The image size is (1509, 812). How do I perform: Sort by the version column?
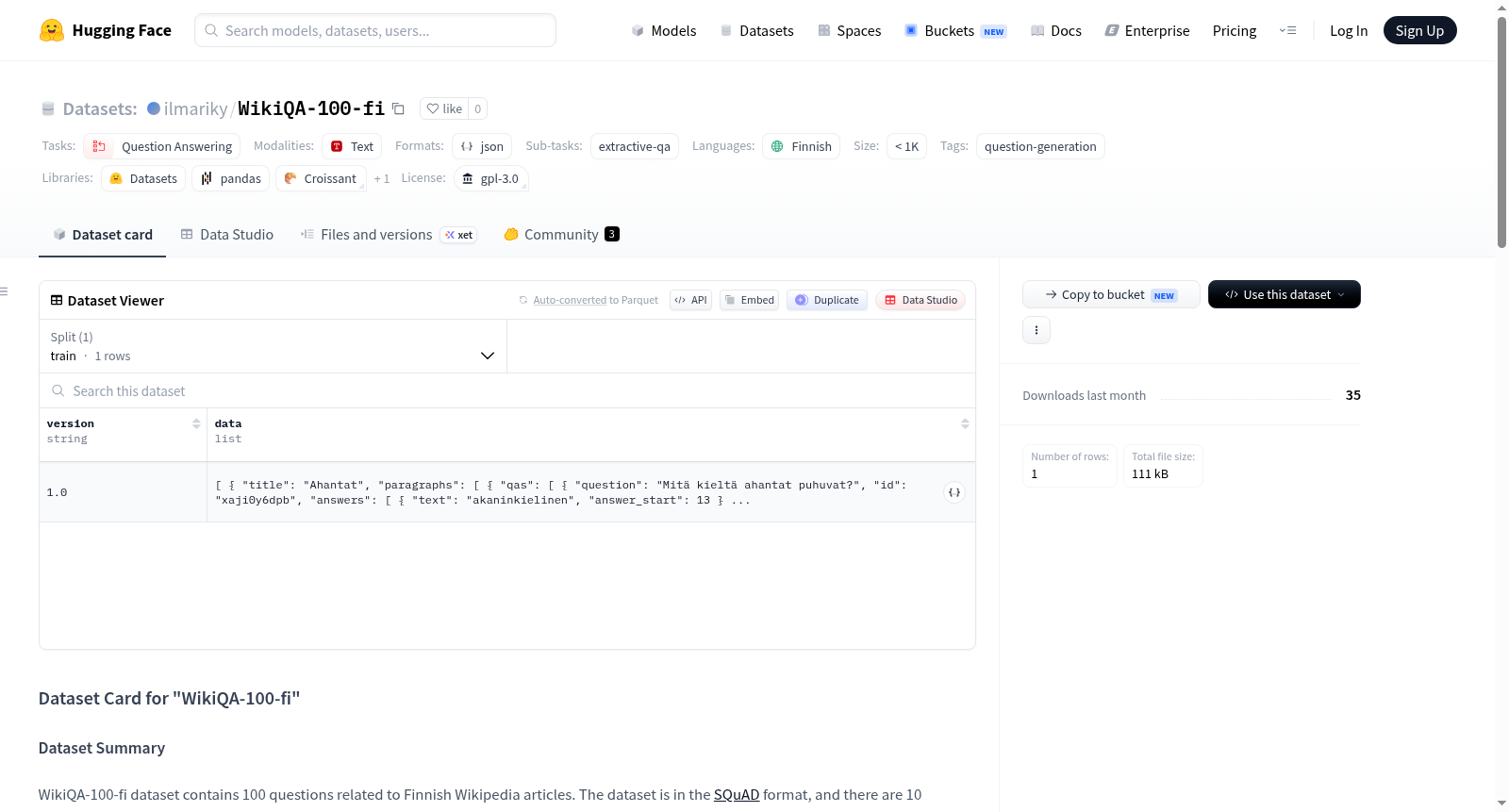(196, 423)
